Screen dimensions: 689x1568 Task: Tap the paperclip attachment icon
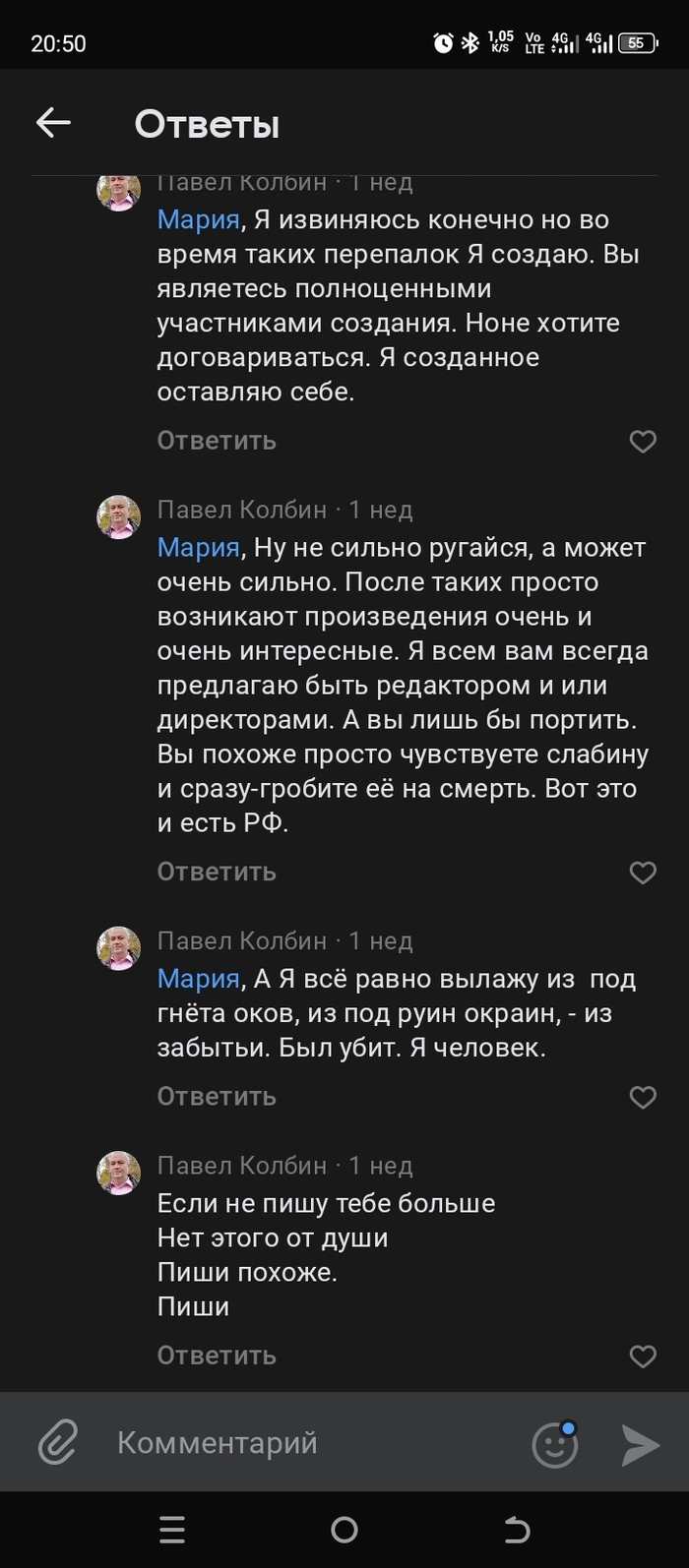pyautogui.click(x=58, y=1443)
